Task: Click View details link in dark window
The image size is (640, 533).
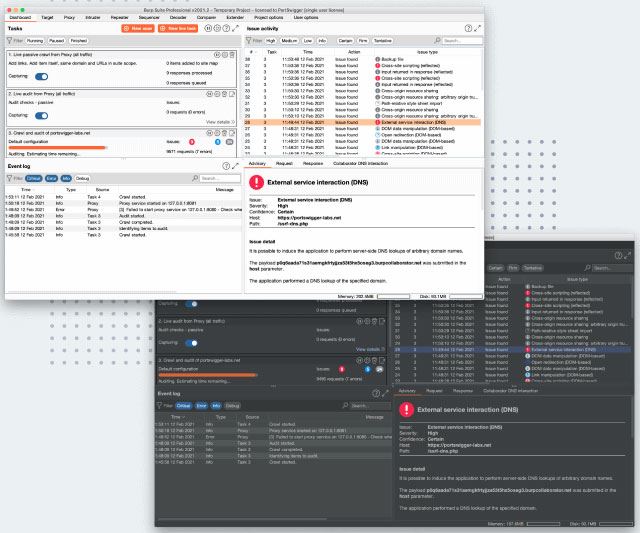Action: tap(370, 349)
